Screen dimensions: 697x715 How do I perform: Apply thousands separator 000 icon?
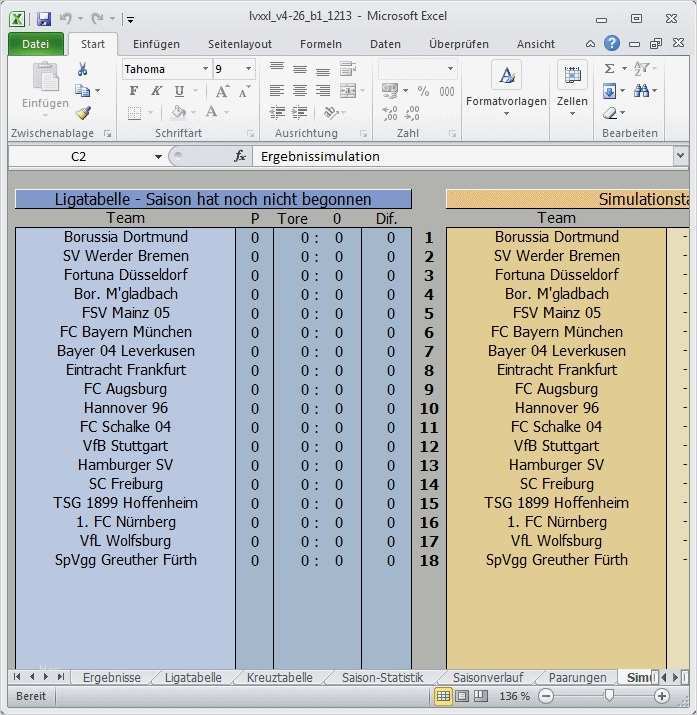coord(447,92)
